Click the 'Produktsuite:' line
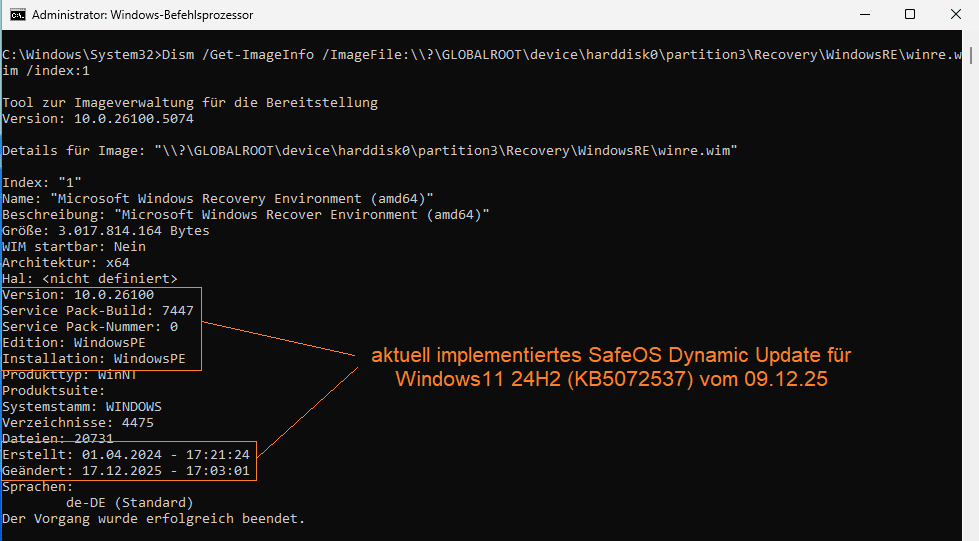This screenshot has width=979, height=541. (x=54, y=391)
